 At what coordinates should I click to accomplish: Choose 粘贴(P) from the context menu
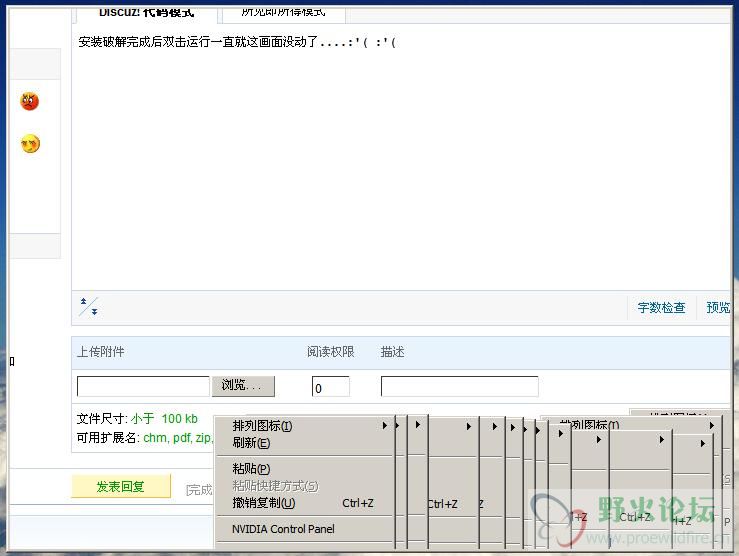pyautogui.click(x=304, y=469)
